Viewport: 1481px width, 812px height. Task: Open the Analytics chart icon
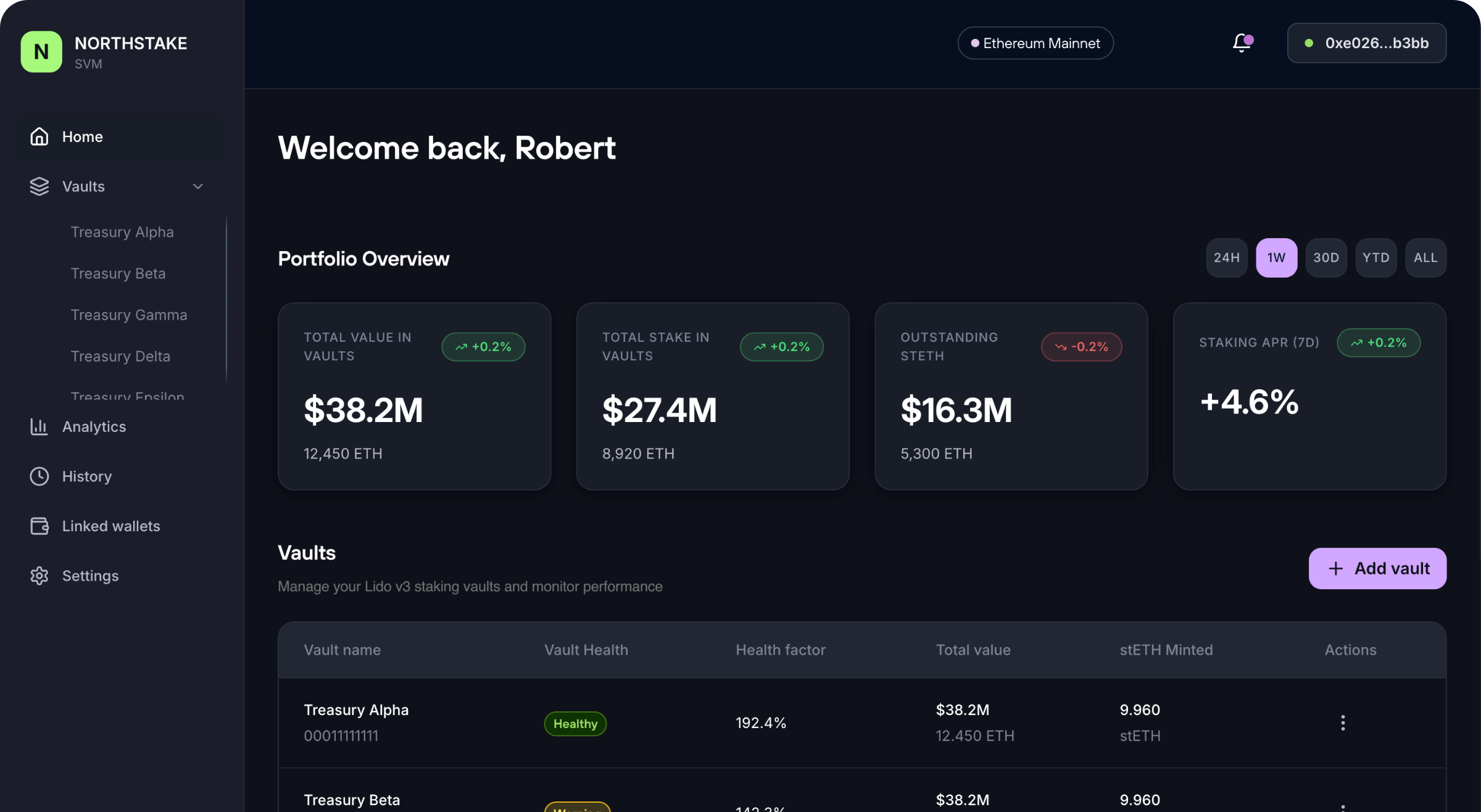click(x=39, y=426)
